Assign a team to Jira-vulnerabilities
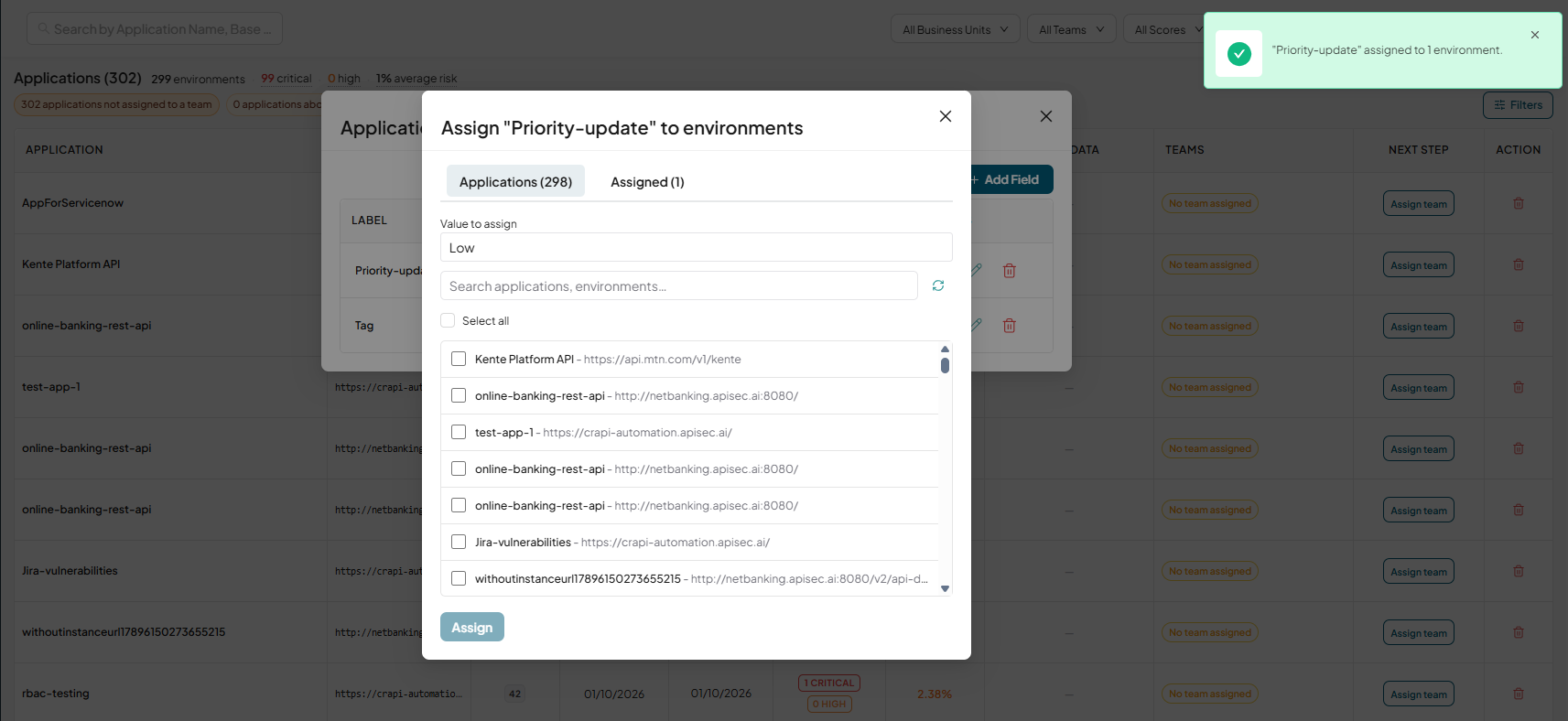This screenshot has height=721, width=1568. pyautogui.click(x=1419, y=572)
